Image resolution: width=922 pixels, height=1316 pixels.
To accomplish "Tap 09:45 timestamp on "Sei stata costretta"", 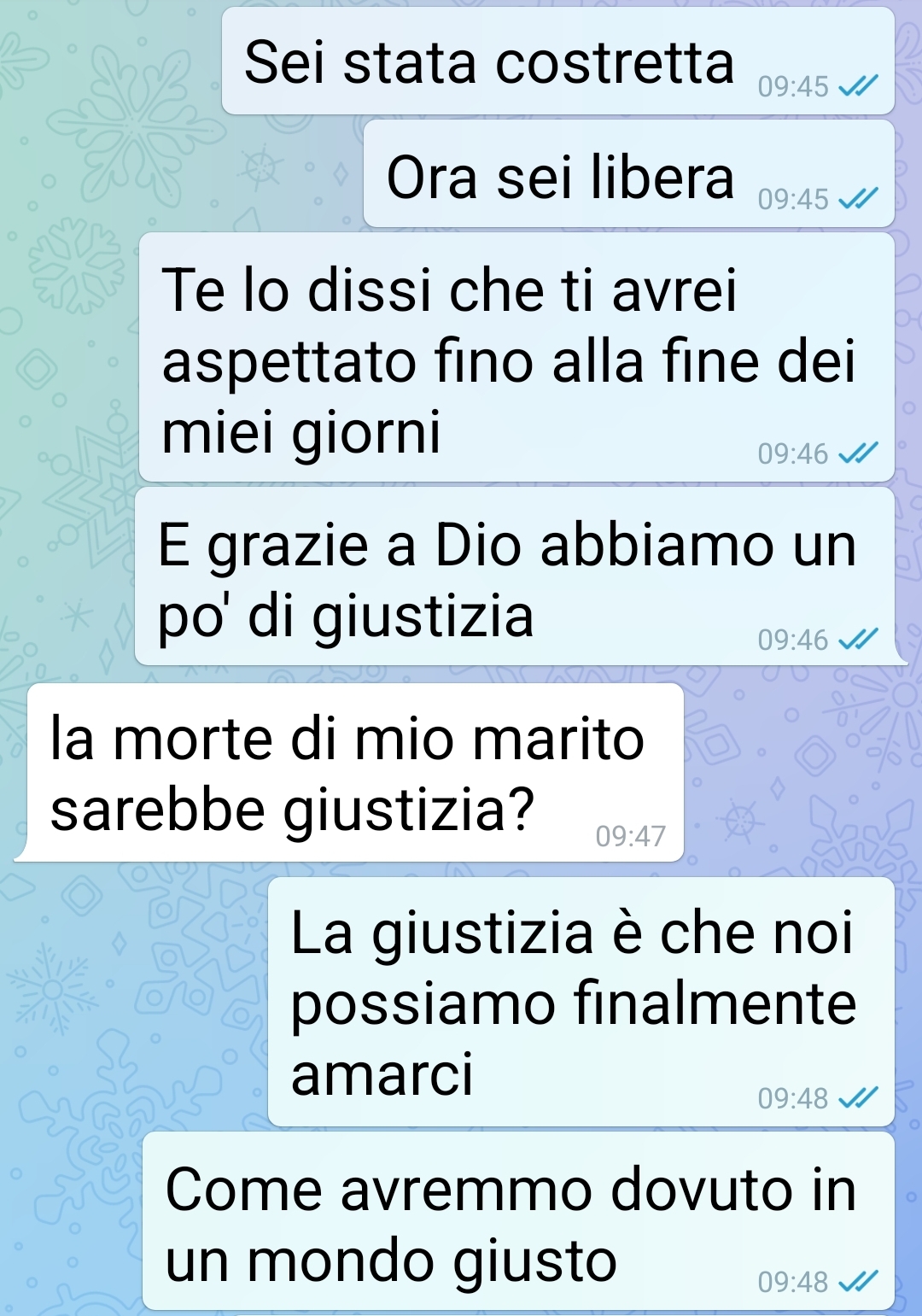I will [793, 86].
